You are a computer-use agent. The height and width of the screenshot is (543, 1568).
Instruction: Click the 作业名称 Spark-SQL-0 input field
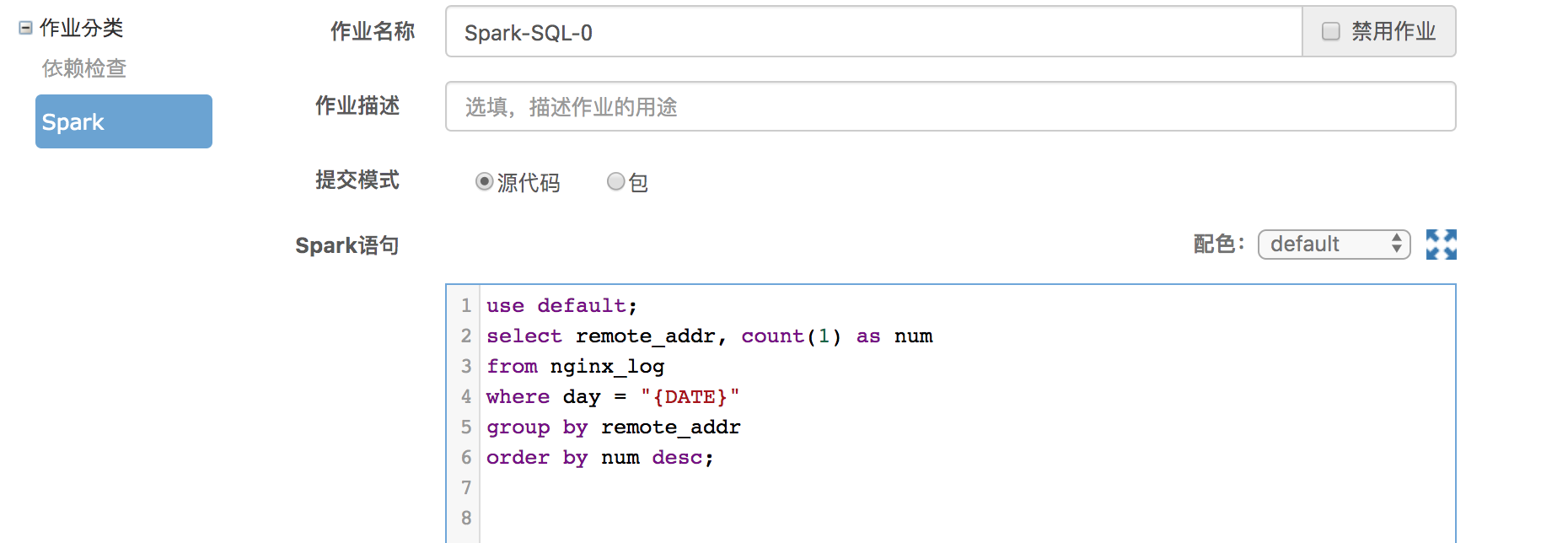pyautogui.click(x=874, y=32)
